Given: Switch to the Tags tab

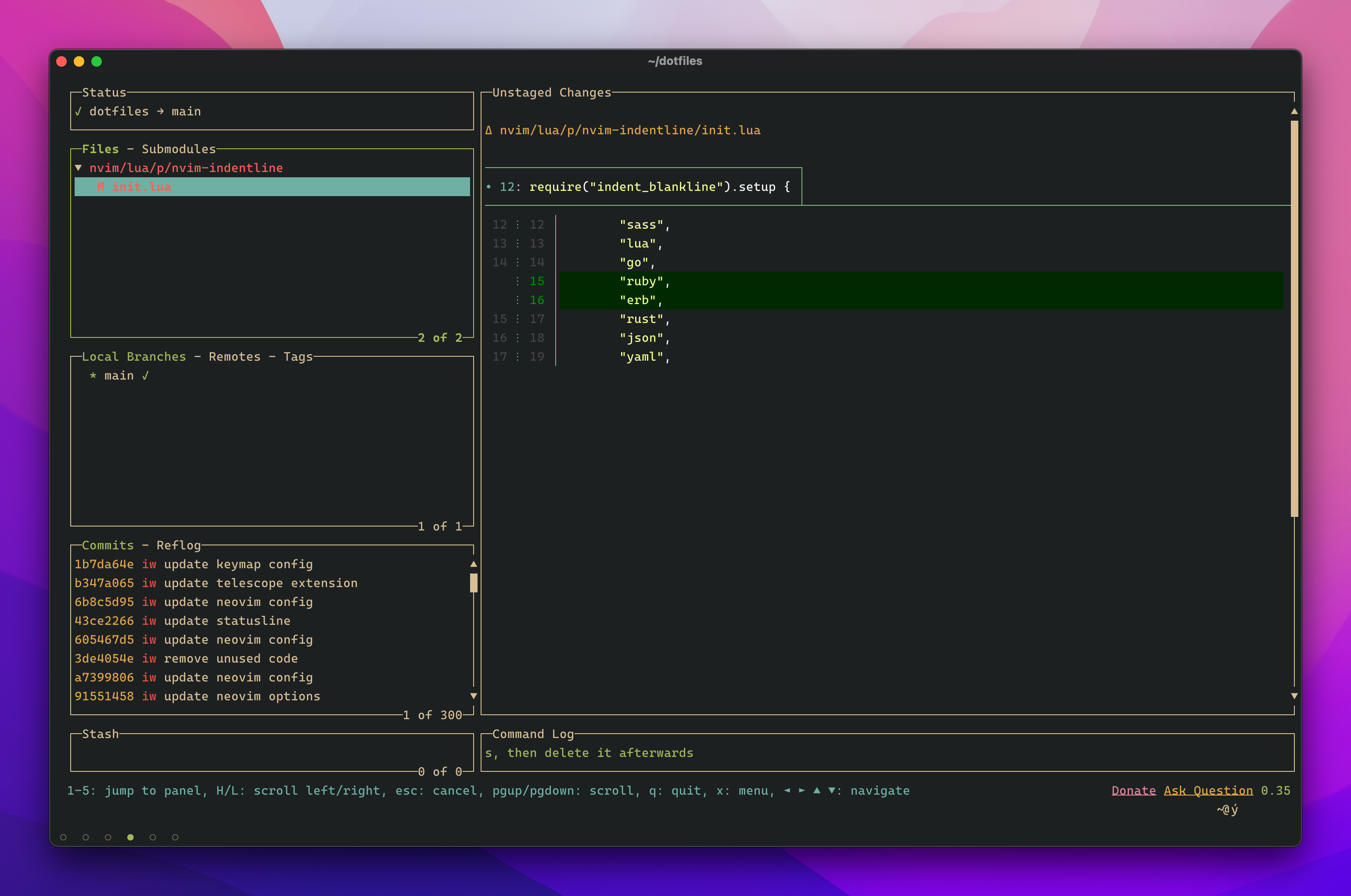Looking at the screenshot, I should 298,357.
